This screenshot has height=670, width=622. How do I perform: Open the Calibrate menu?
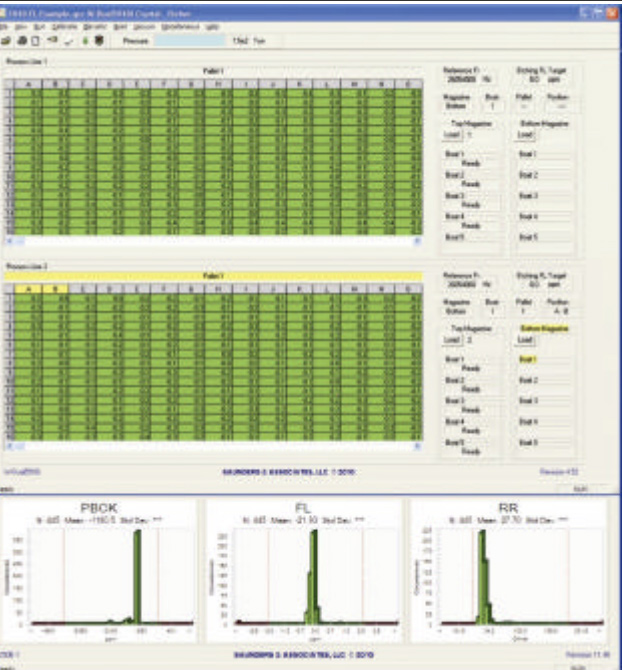click(x=65, y=26)
